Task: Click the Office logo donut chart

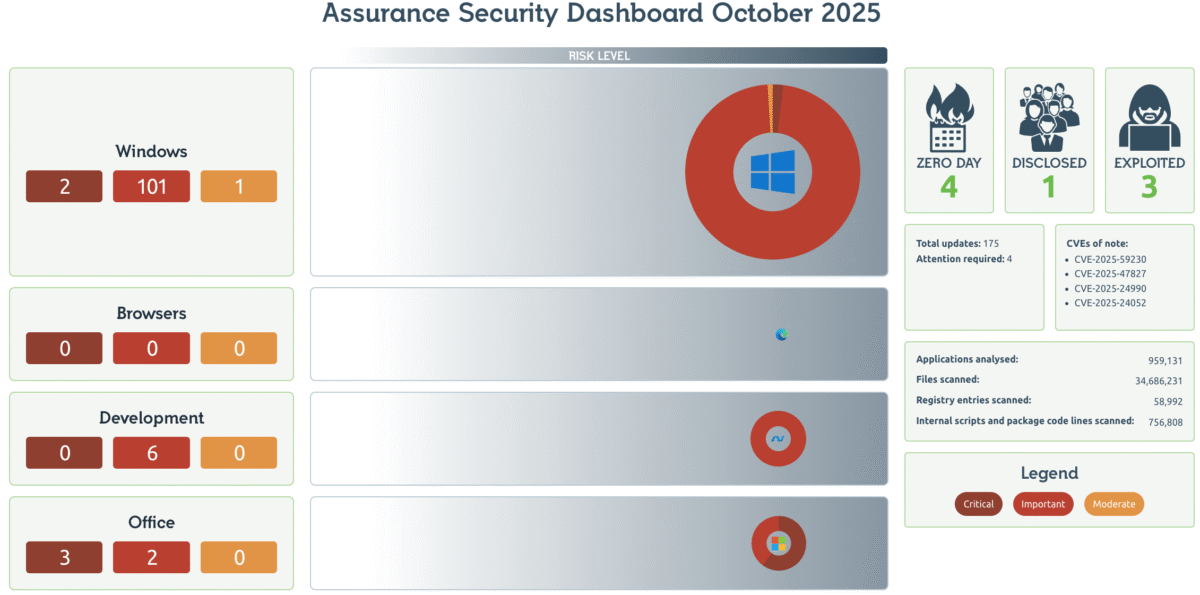Action: (778, 543)
